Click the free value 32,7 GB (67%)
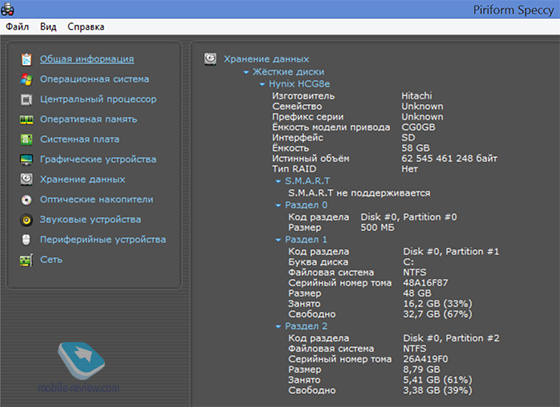The height and width of the screenshot is (407, 560). pos(438,314)
